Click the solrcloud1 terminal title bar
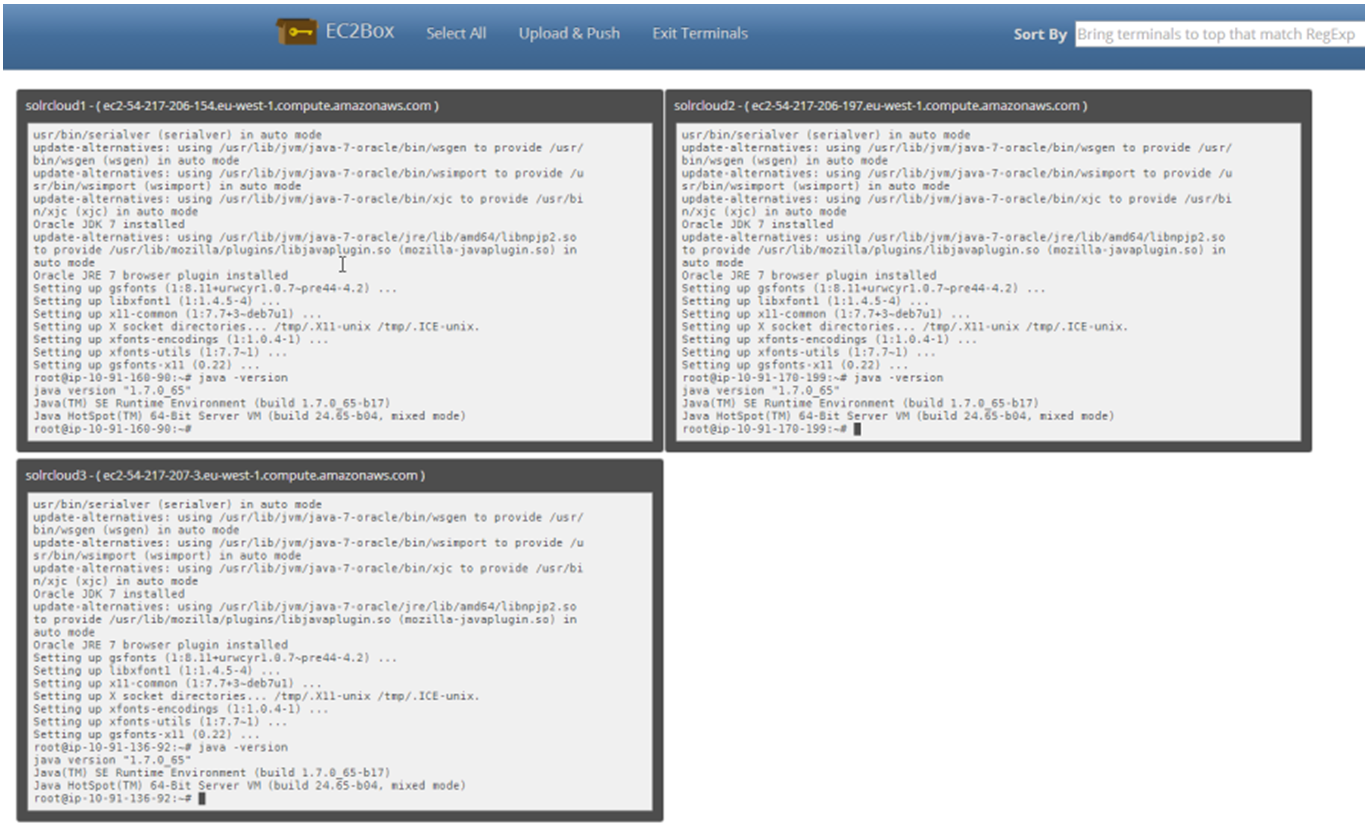Viewport: 1367px width, 823px height. [x=339, y=105]
